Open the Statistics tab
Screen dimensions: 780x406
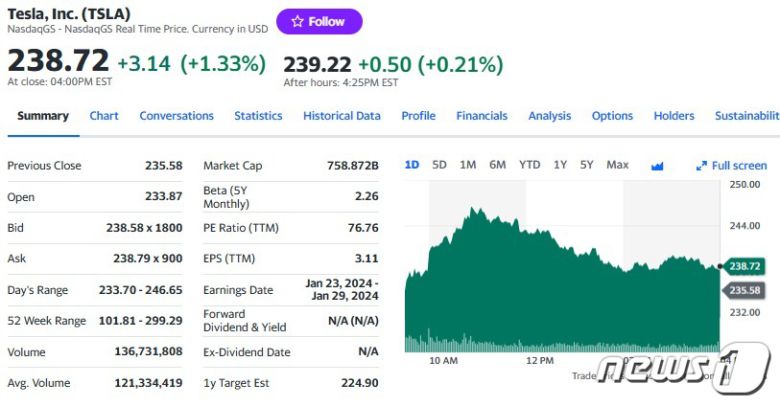click(258, 116)
